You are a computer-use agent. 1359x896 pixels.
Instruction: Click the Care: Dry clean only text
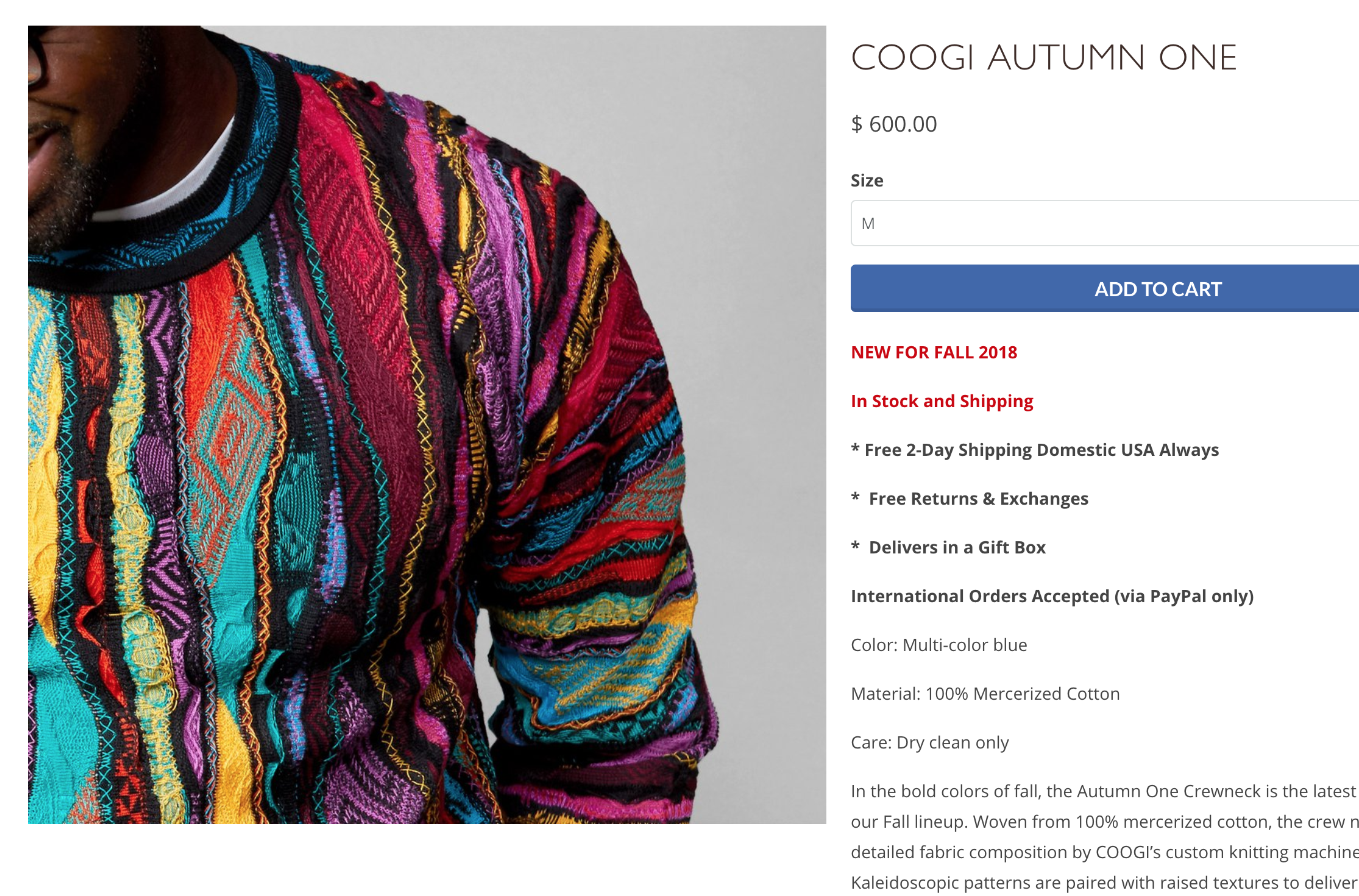(929, 742)
